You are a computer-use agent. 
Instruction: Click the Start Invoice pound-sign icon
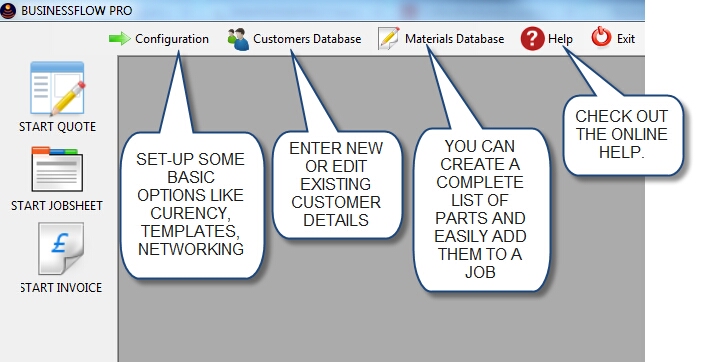point(61,248)
